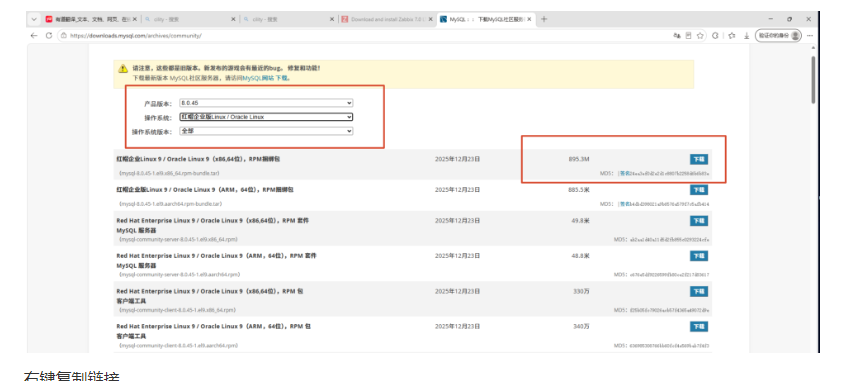The image size is (854, 381).
Task: Switch to the Download and install Zabbix tab
Action: [x=386, y=19]
